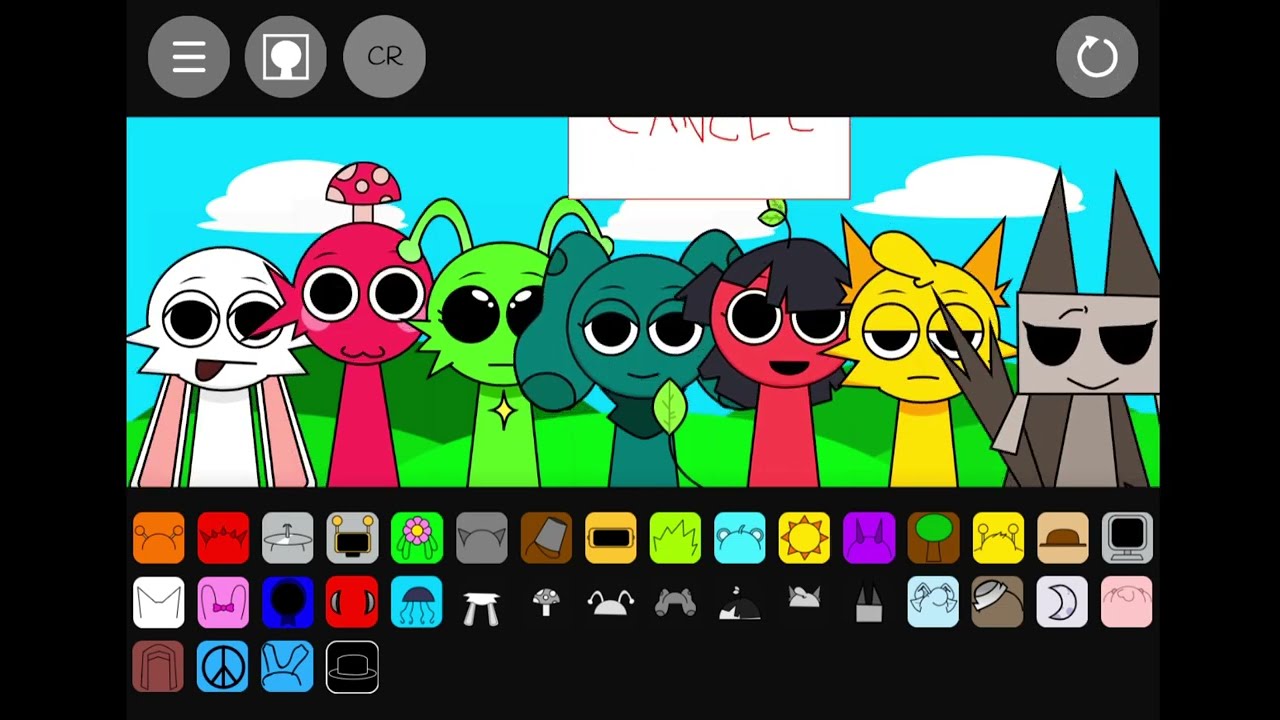Select the dark red hooded icon
Viewport: 1280px width, 720px height.
tap(159, 667)
